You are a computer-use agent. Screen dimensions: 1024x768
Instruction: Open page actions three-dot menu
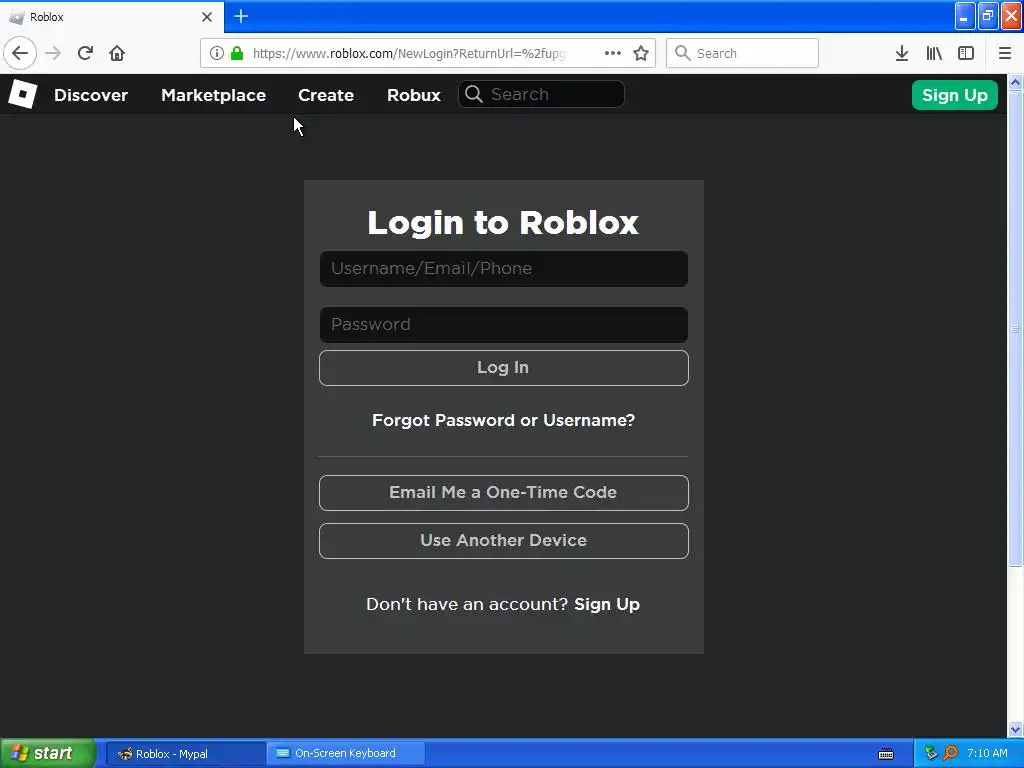pyautogui.click(x=613, y=53)
